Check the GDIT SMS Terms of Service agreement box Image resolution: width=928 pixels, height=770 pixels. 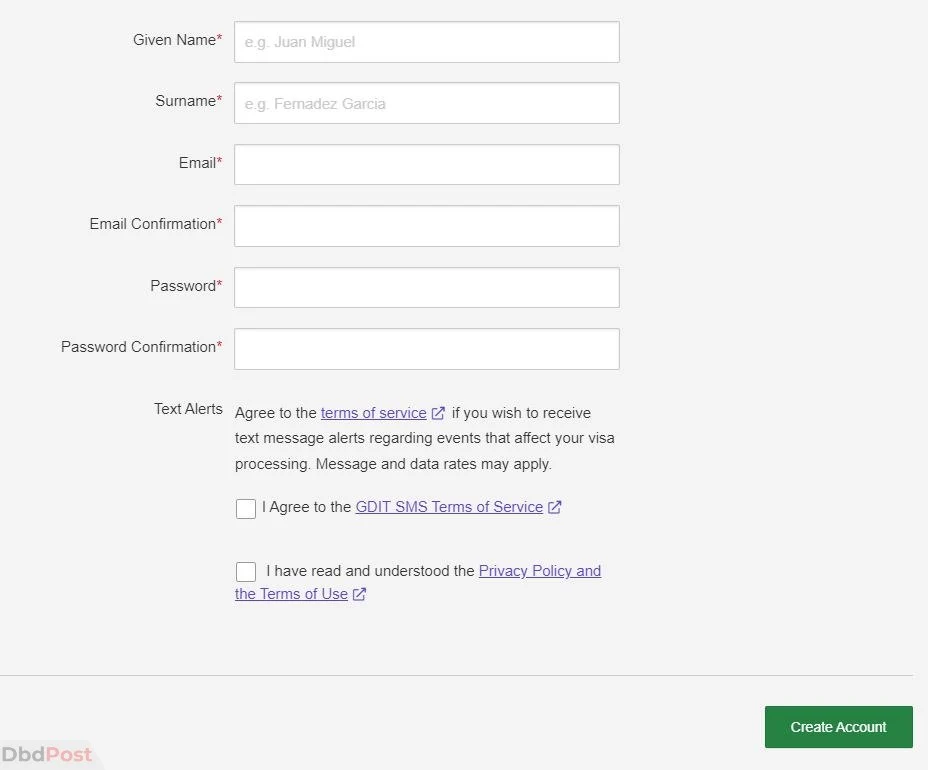(x=246, y=508)
